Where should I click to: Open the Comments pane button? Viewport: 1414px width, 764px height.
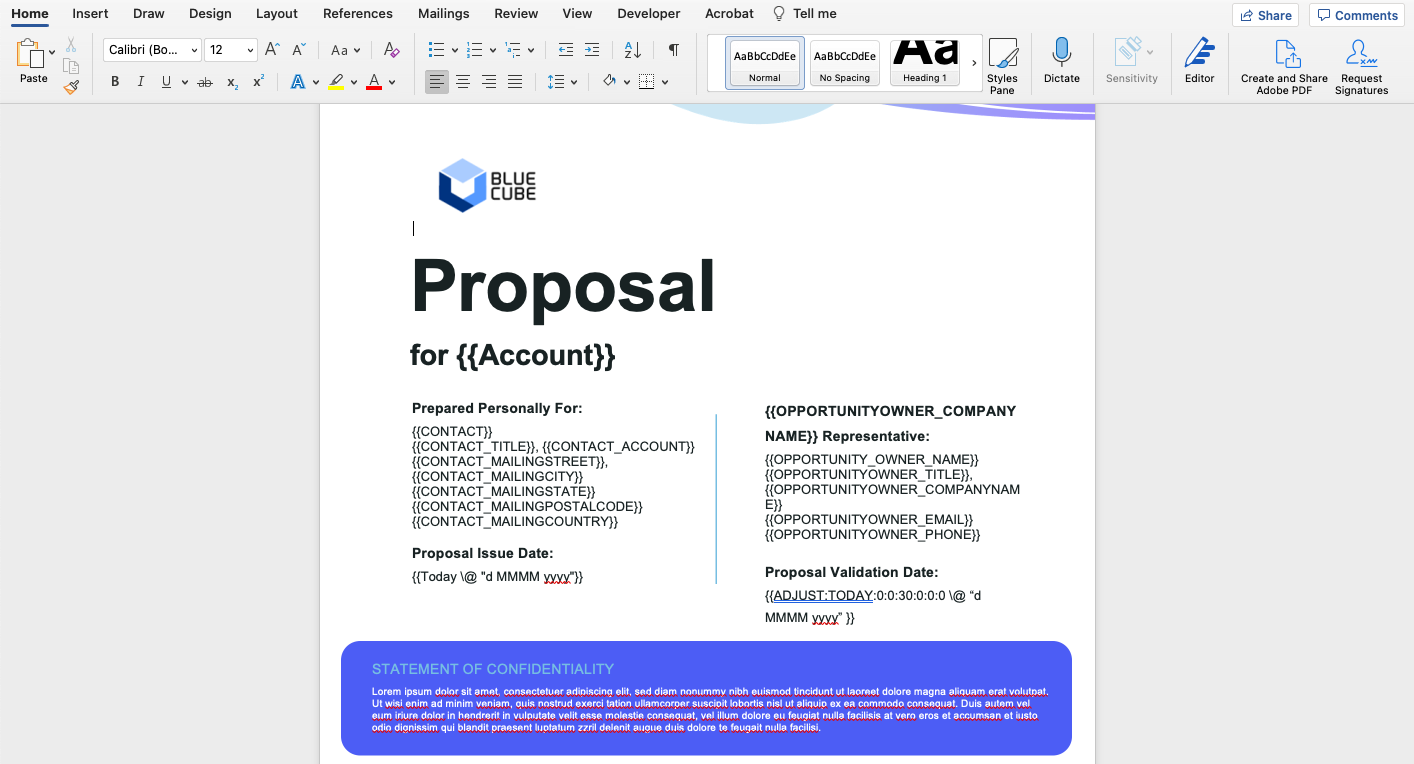click(1356, 15)
